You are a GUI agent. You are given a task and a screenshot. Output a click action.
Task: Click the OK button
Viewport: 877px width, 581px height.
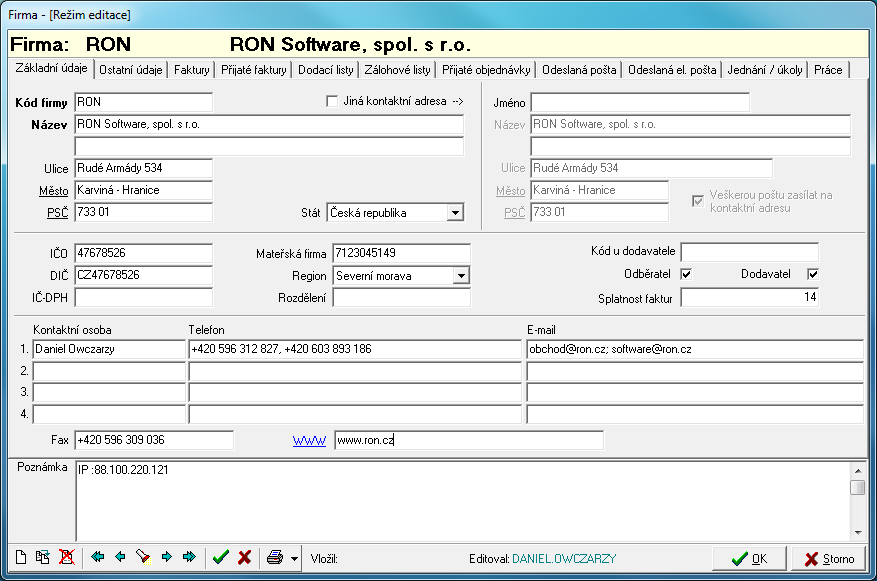pyautogui.click(x=749, y=559)
